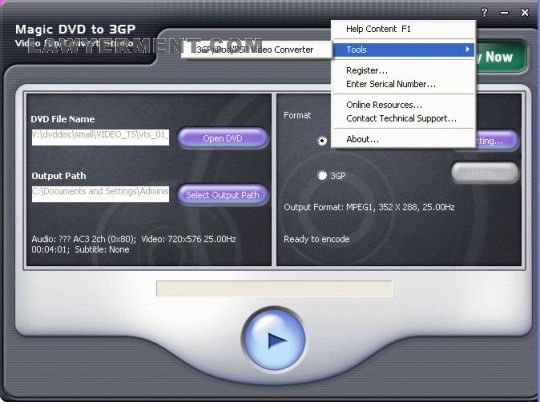The image size is (540, 402).
Task: Click the Ready to encode status
Action: [316, 239]
